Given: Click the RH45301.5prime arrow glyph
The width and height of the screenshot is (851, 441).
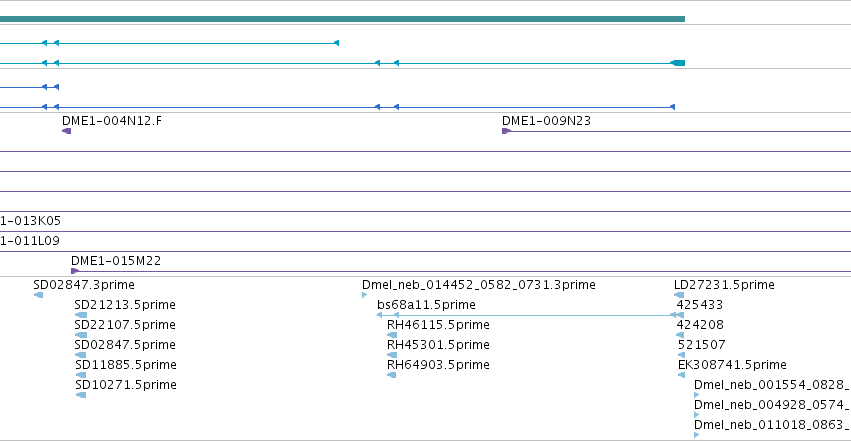Looking at the screenshot, I should [392, 355].
